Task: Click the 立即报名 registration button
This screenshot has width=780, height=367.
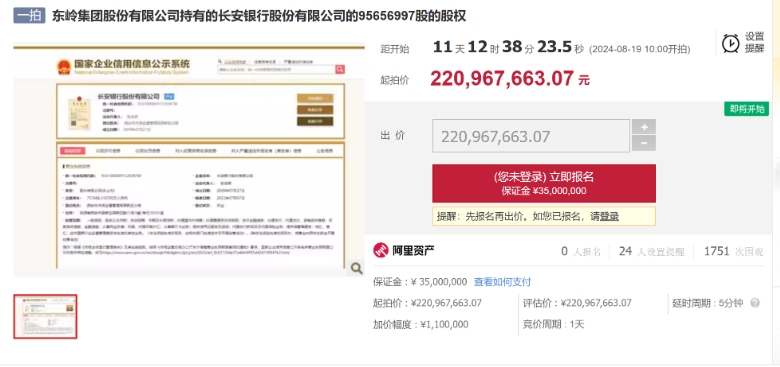Action: coord(544,184)
